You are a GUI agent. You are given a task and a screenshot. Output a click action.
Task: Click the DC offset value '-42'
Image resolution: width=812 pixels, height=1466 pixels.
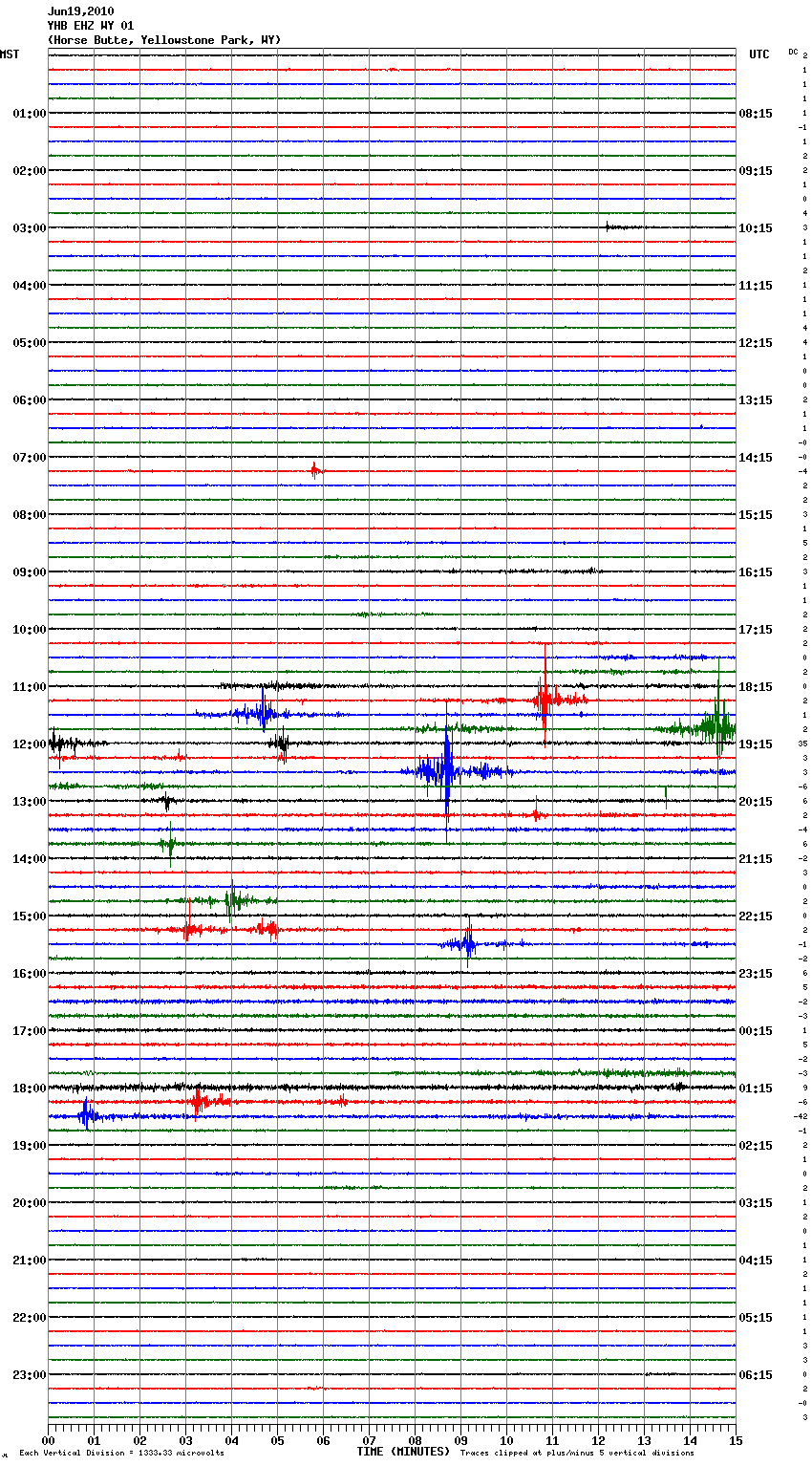(x=801, y=1116)
